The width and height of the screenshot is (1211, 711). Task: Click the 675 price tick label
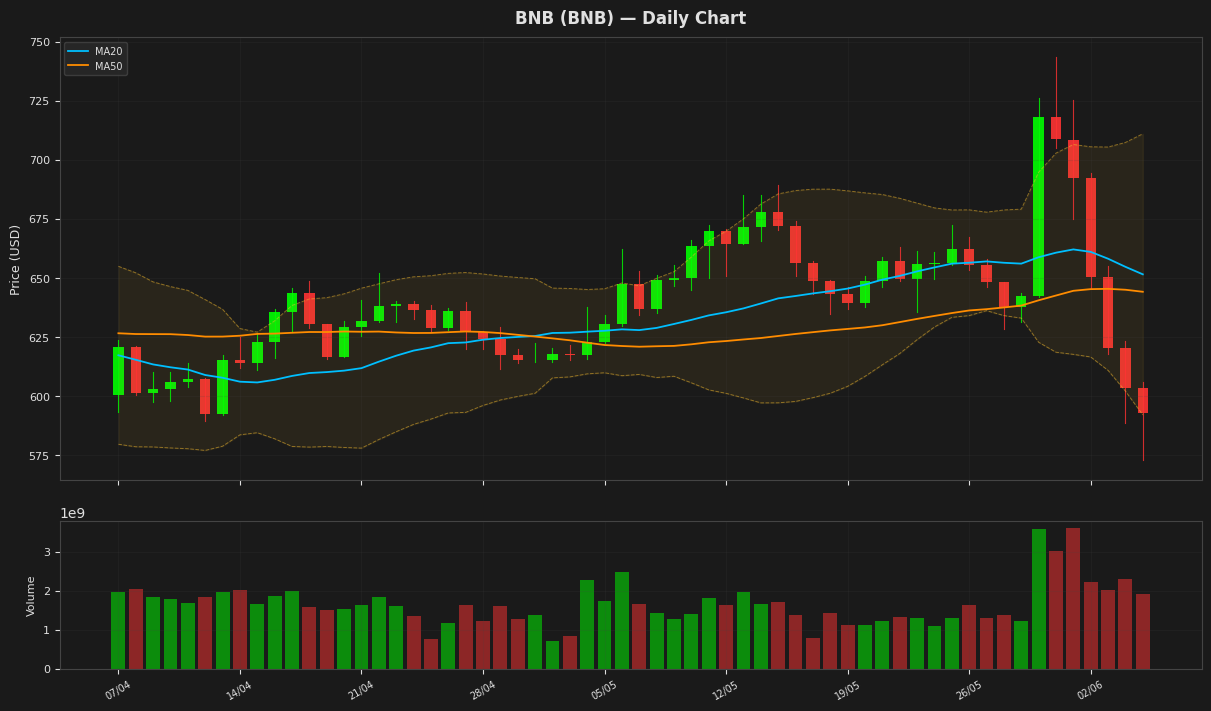click(40, 219)
